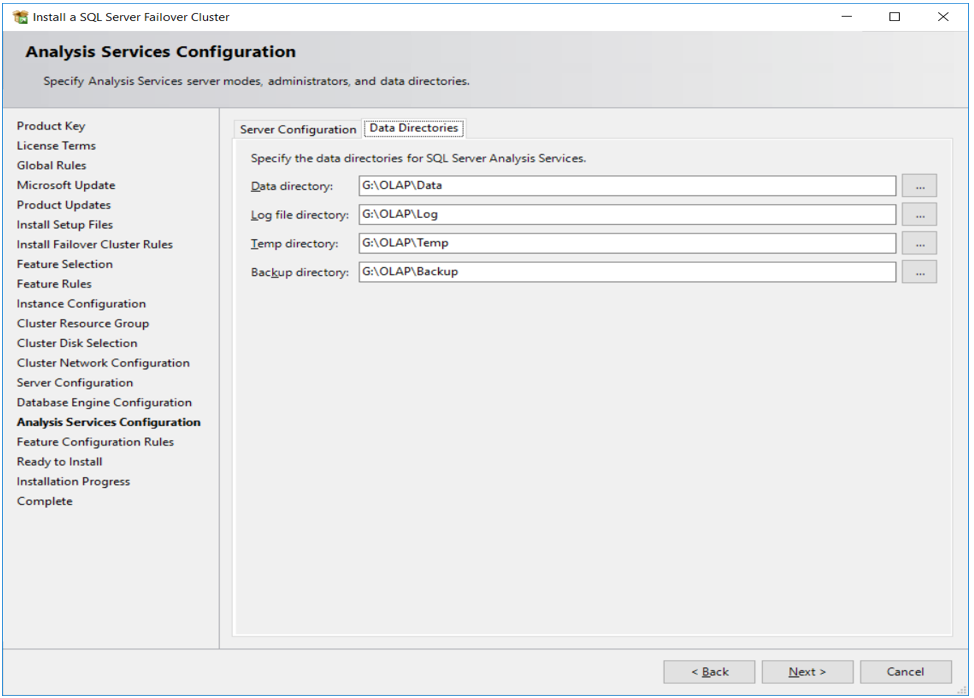Select Product Updates step in sidebar

(x=64, y=205)
